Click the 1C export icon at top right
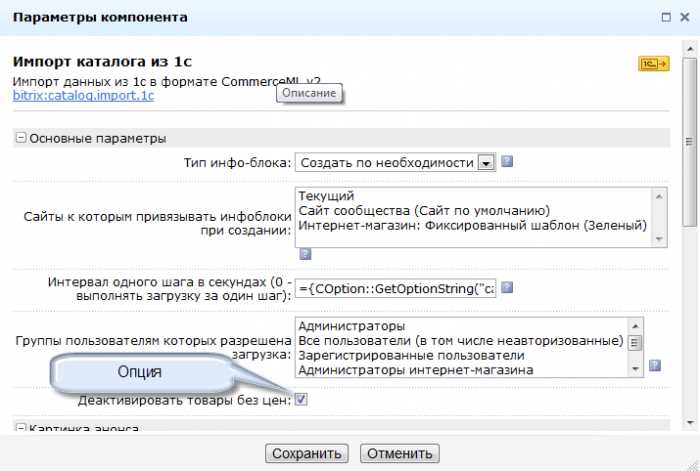700x471 pixels. (654, 64)
